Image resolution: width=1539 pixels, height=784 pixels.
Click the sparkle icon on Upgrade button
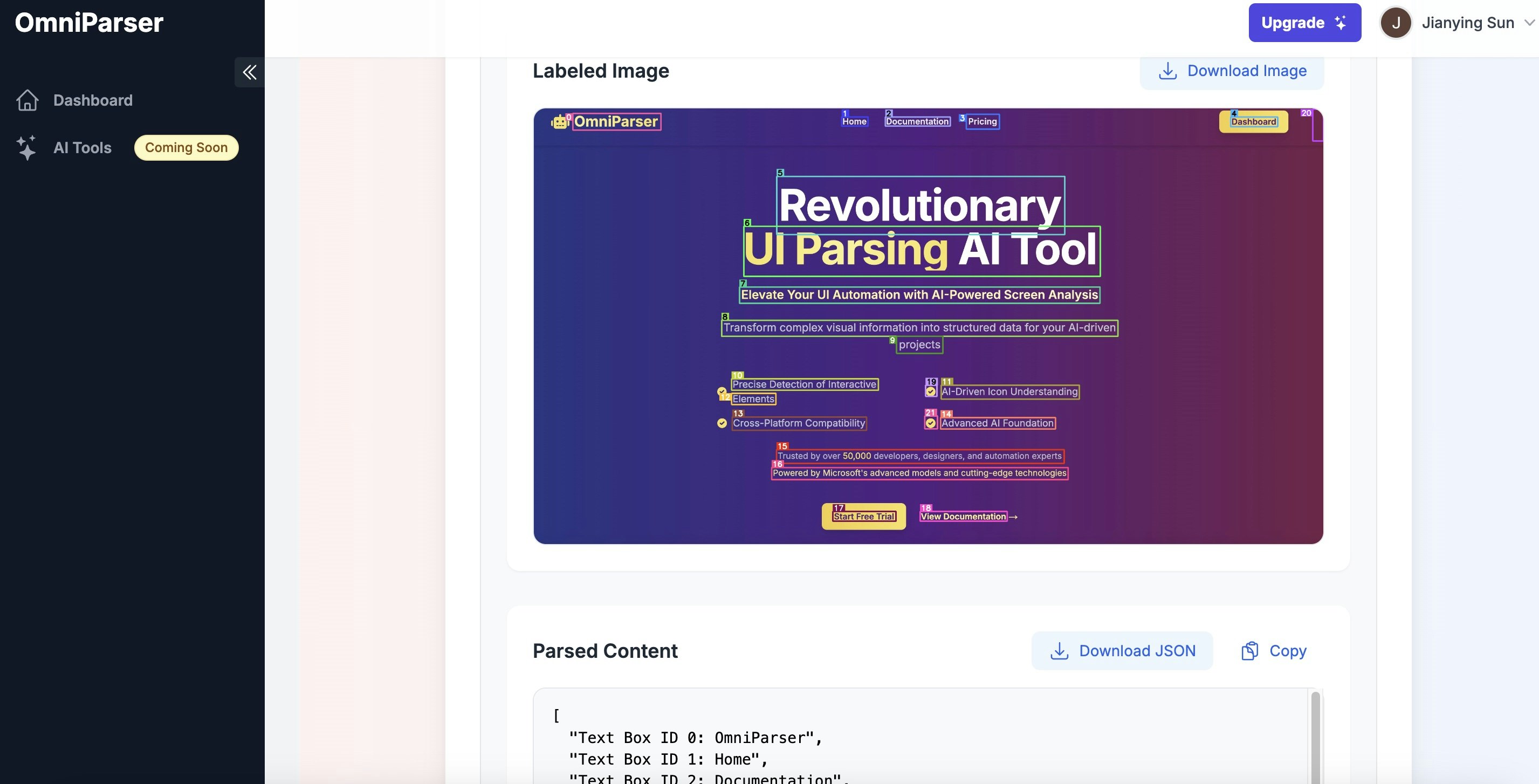[1341, 23]
